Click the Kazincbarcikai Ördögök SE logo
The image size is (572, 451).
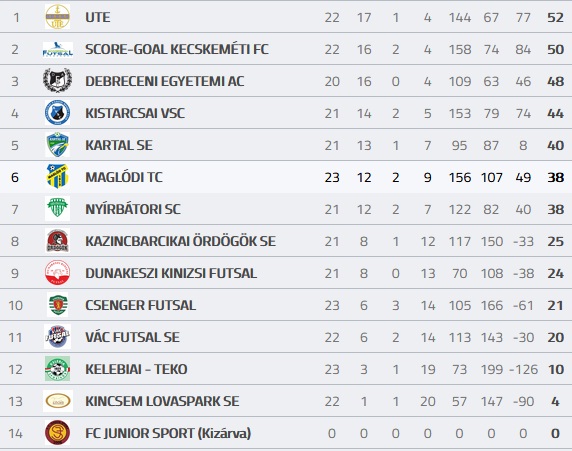(x=57, y=240)
